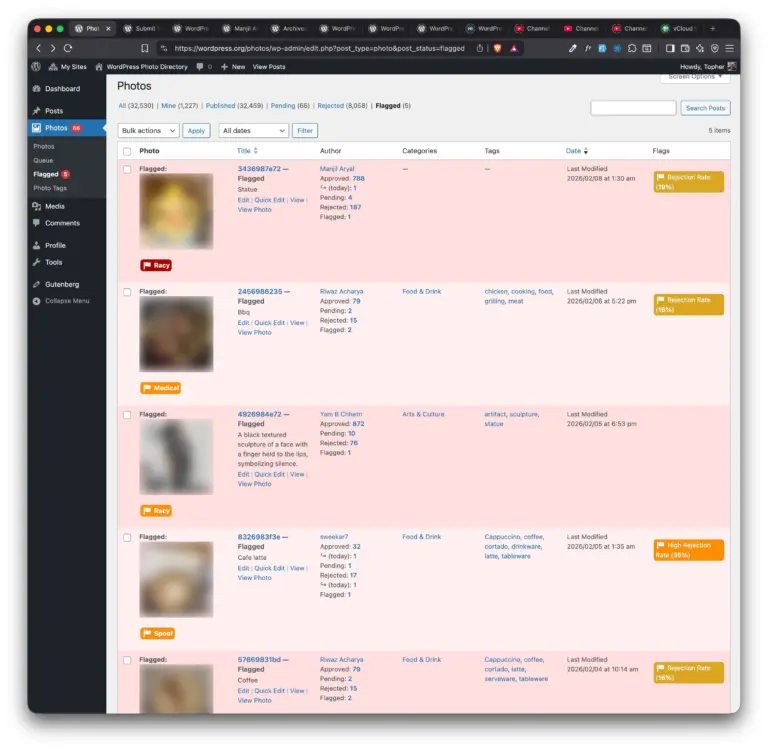Click the Apply button

(196, 131)
